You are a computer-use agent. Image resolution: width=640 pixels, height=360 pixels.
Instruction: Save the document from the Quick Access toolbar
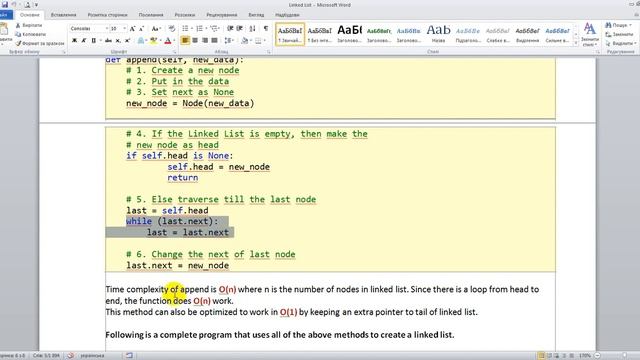click(5, 4)
